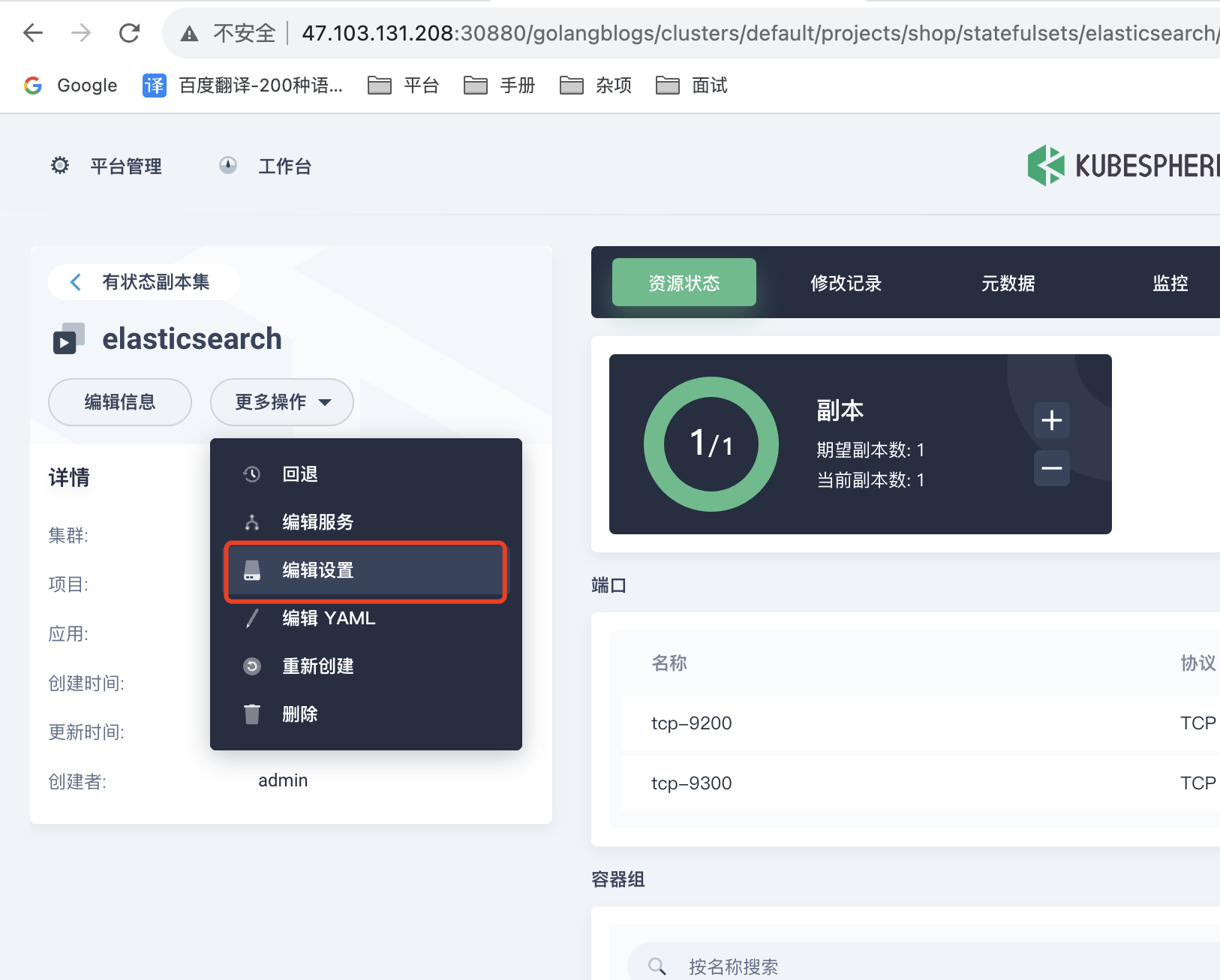The image size is (1220, 980).
Task: Decrease replica count with minus button
Action: click(1052, 468)
